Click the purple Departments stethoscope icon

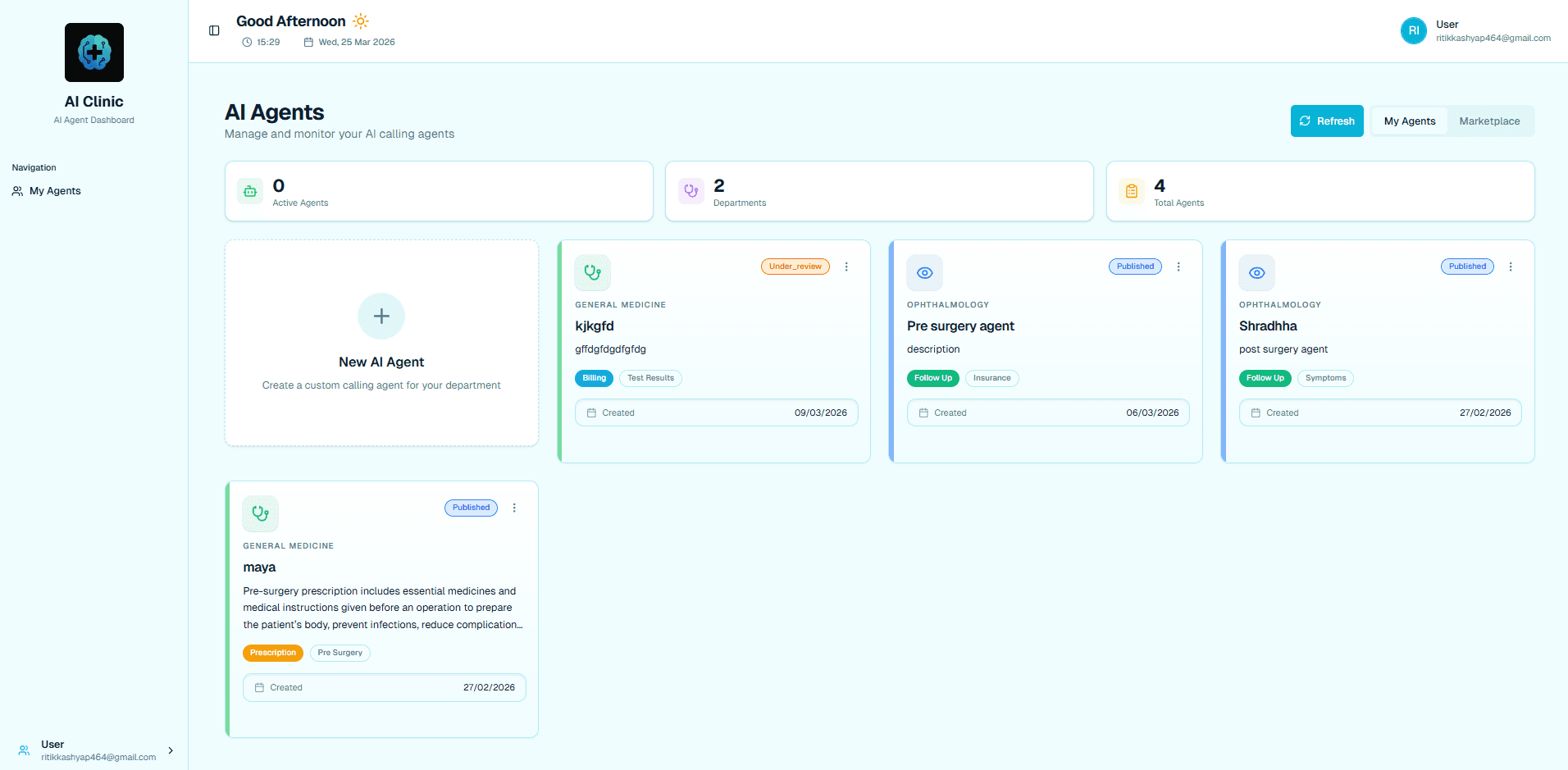pos(691,190)
